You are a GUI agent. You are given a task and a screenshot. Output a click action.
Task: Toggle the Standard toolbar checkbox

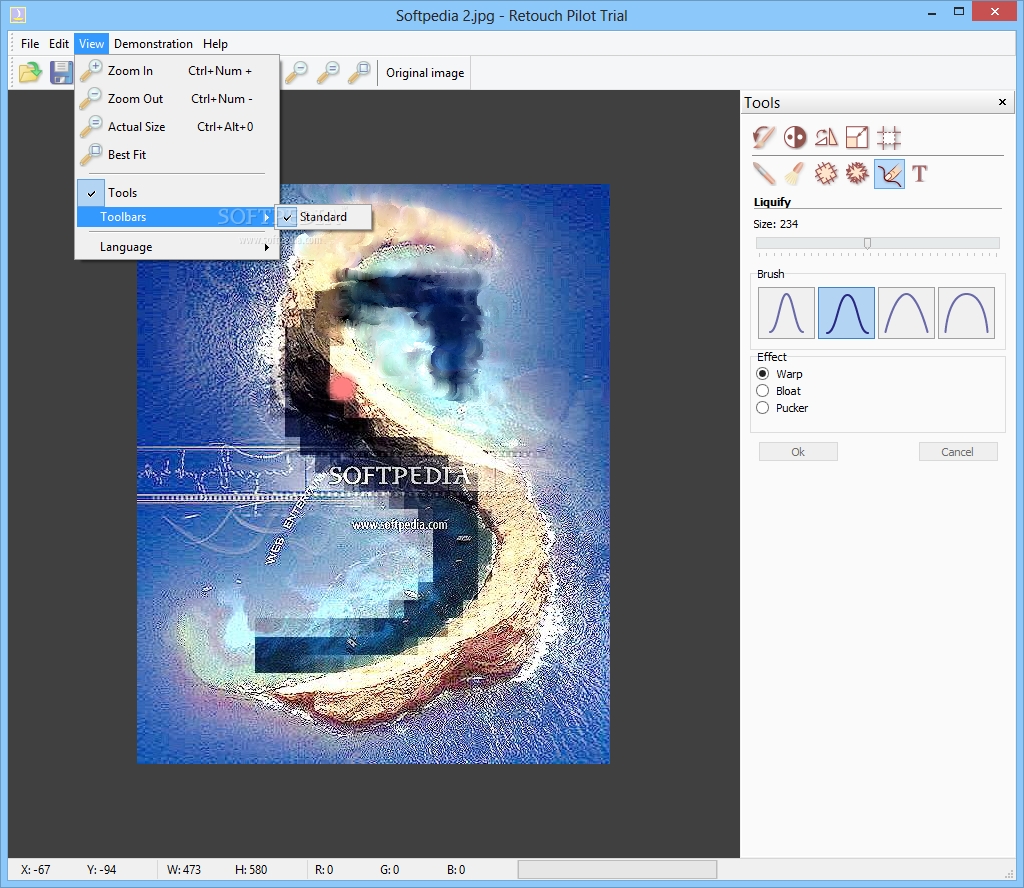click(324, 217)
